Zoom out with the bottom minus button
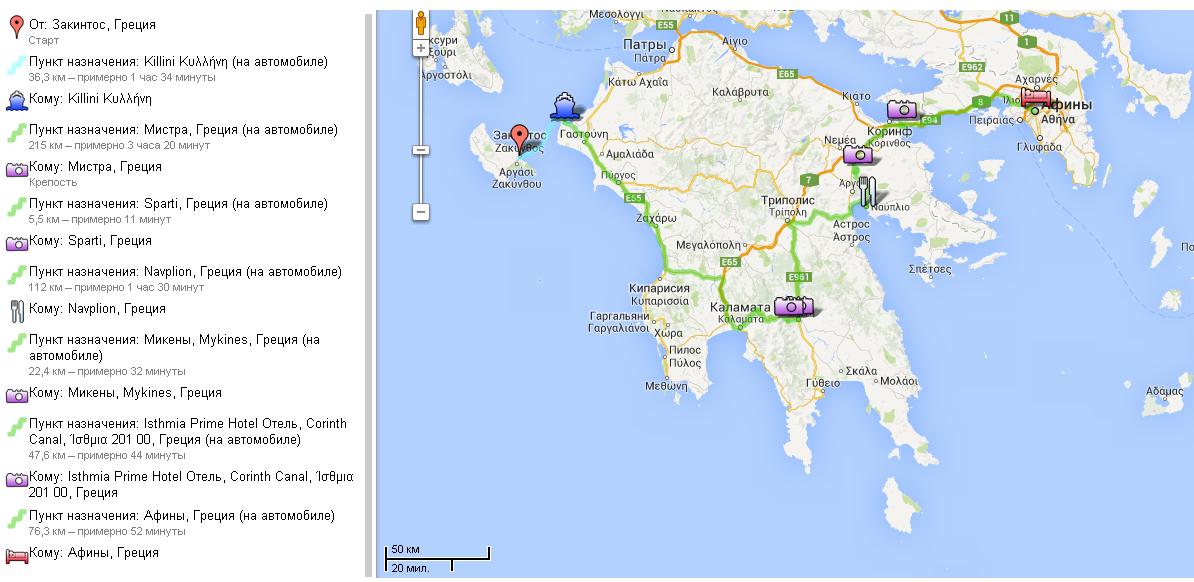 422,212
